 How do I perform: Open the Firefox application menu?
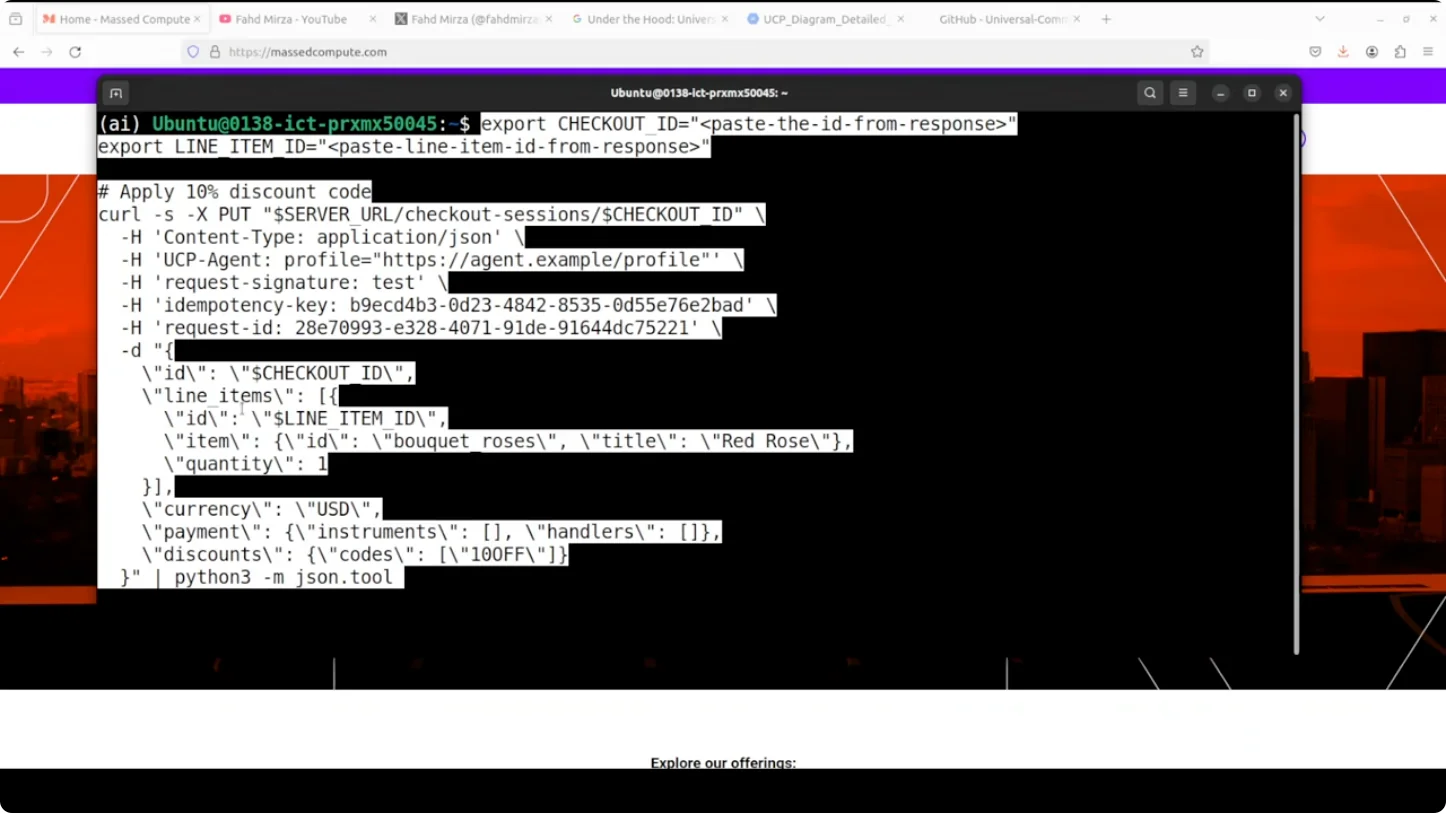1428,52
